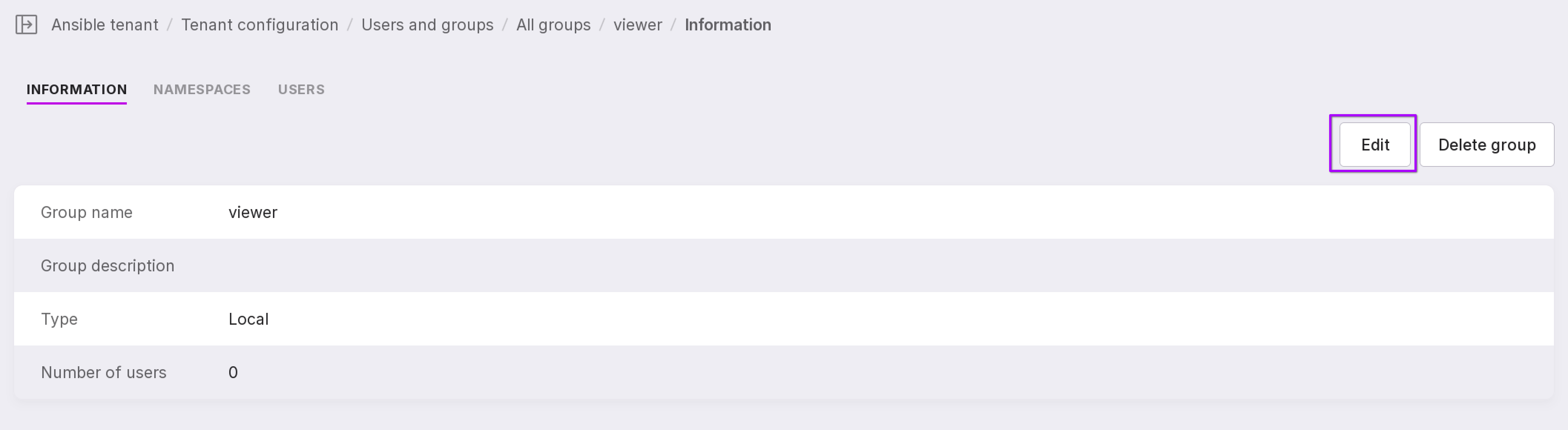The width and height of the screenshot is (1568, 430).
Task: Select the viewer value in Group name row
Action: tap(253, 212)
